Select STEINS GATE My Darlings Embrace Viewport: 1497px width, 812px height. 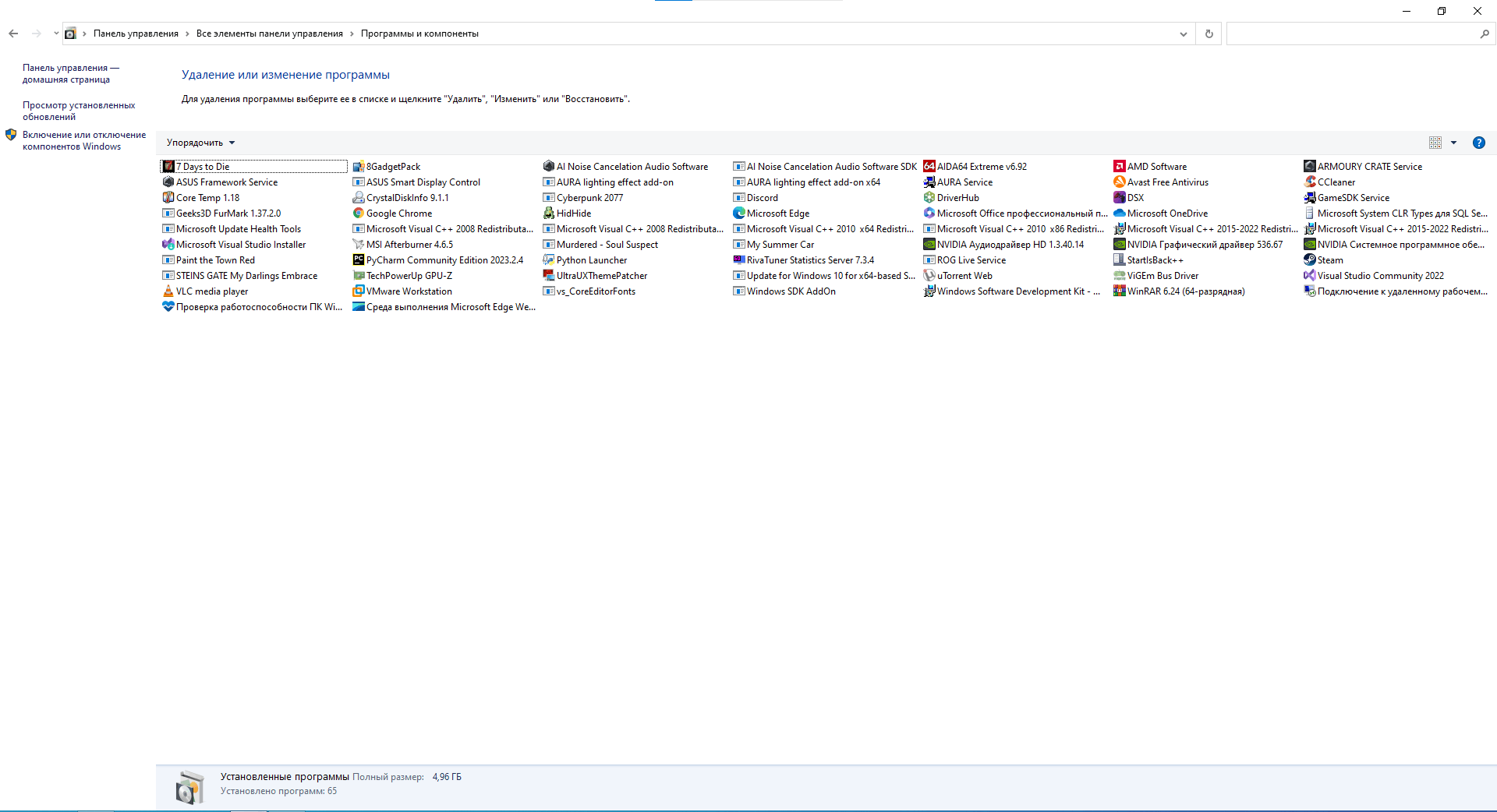coord(240,276)
